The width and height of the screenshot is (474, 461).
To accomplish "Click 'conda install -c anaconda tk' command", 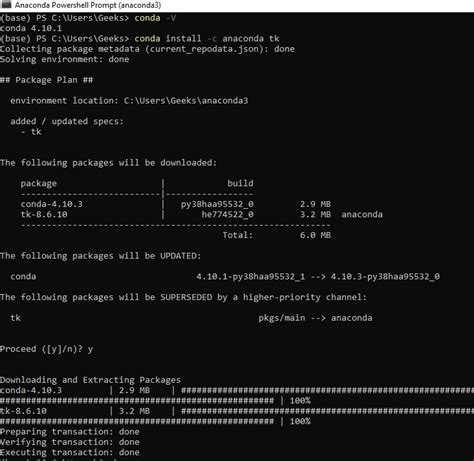I will coord(207,39).
